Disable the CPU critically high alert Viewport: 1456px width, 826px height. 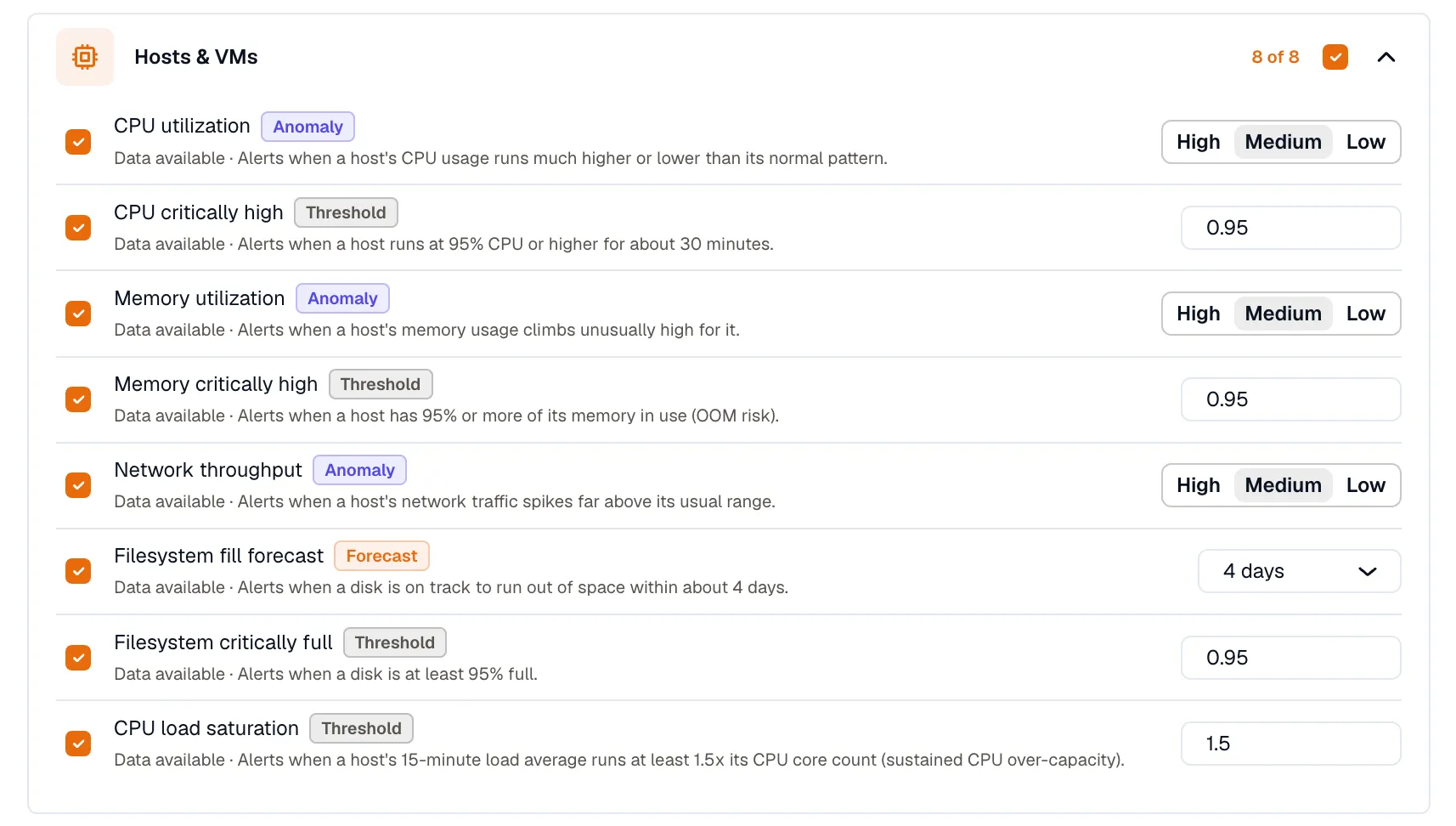pyautogui.click(x=78, y=228)
